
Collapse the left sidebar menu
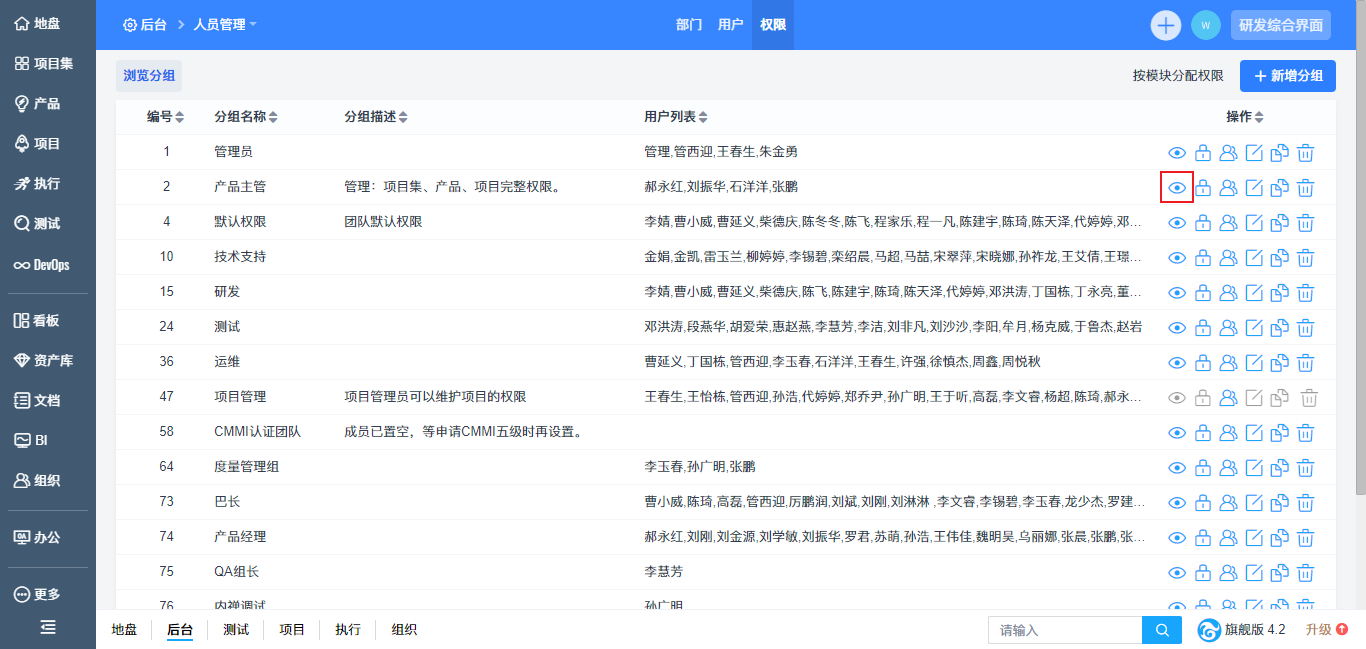point(48,627)
